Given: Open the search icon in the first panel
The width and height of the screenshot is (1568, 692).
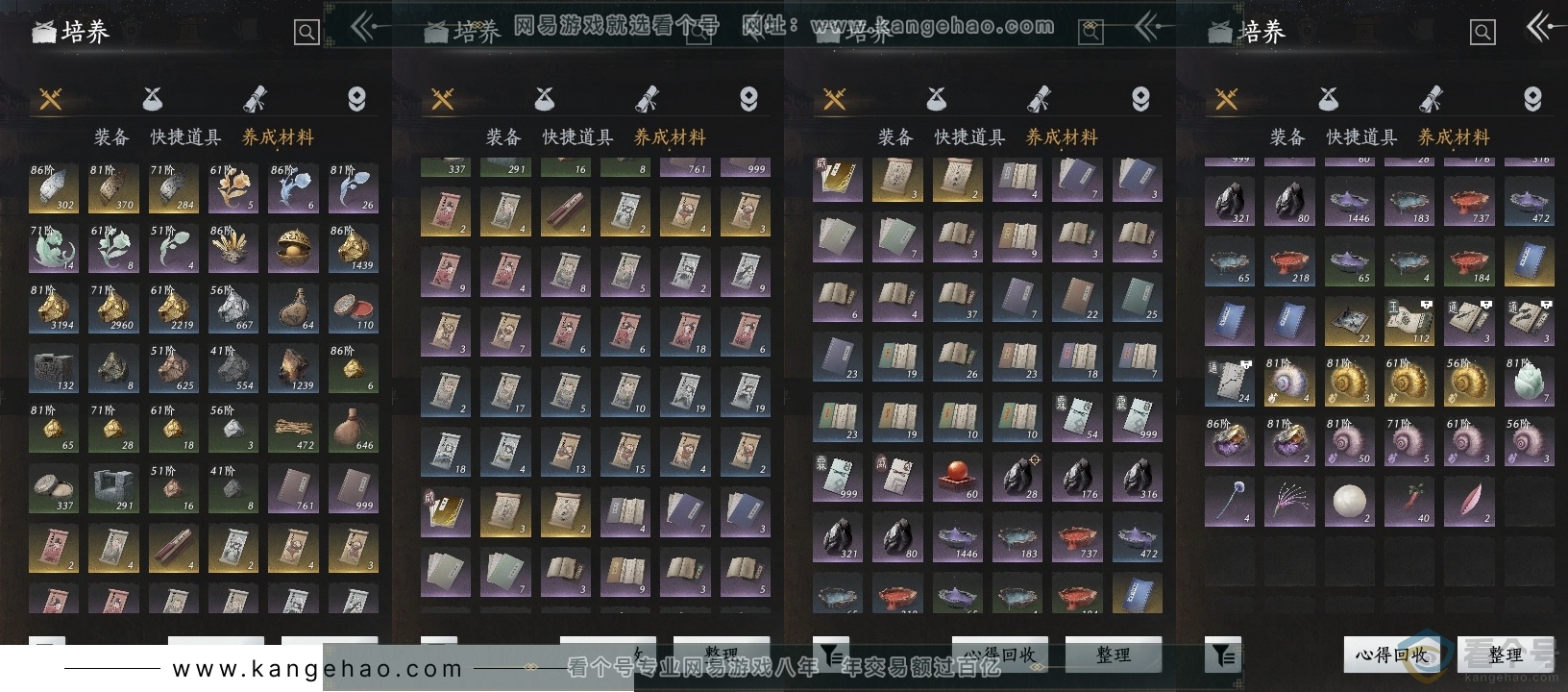Looking at the screenshot, I should click(306, 33).
